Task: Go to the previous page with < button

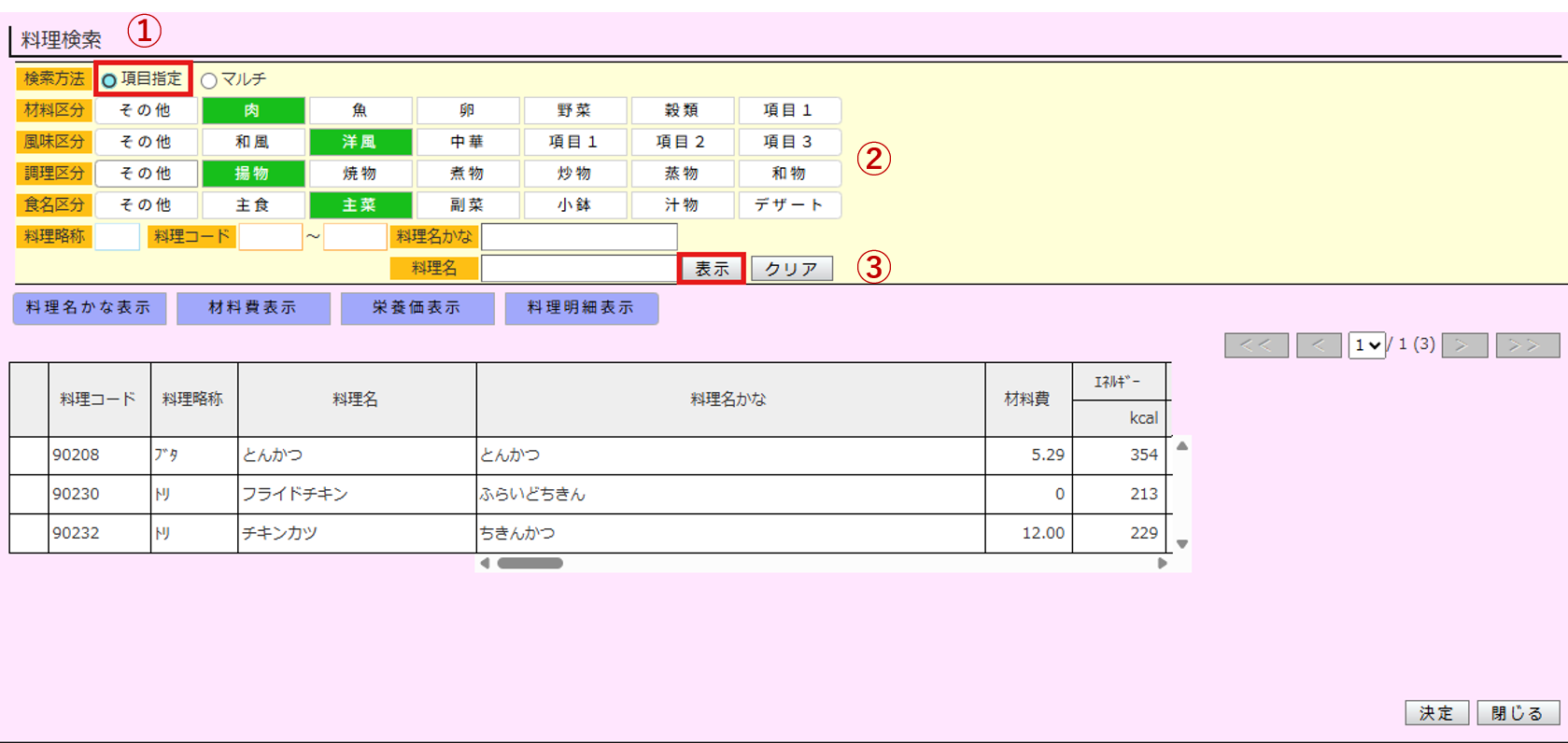Action: [1319, 345]
